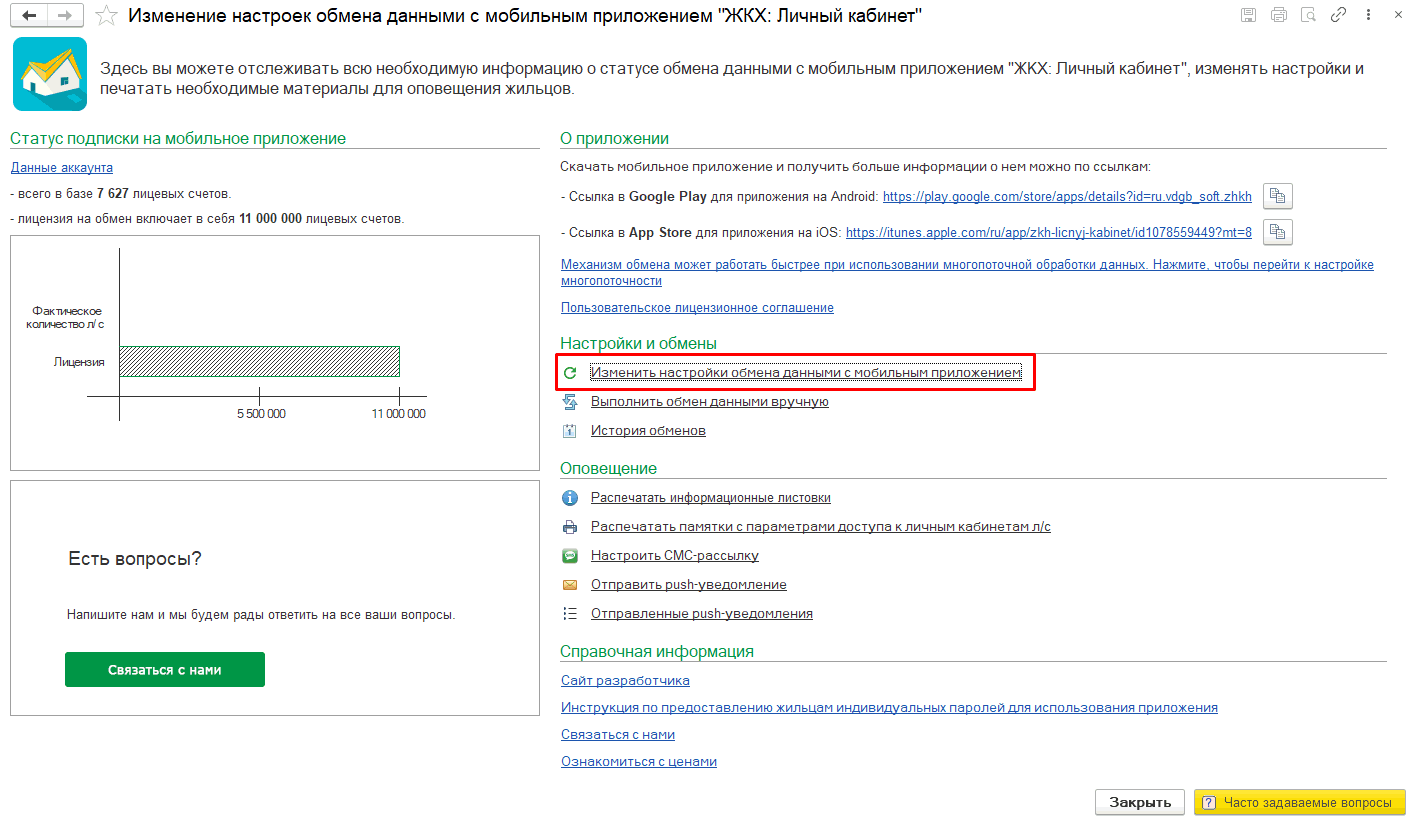Open the play.google.com store URL
This screenshot has width=1419, height=823.
1067,197
